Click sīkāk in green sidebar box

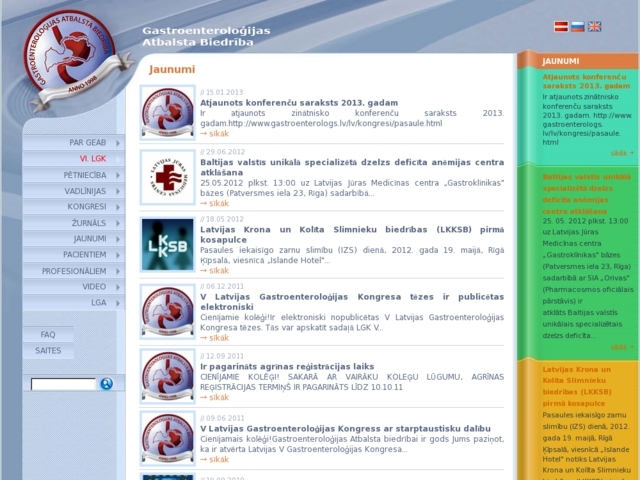(x=622, y=347)
